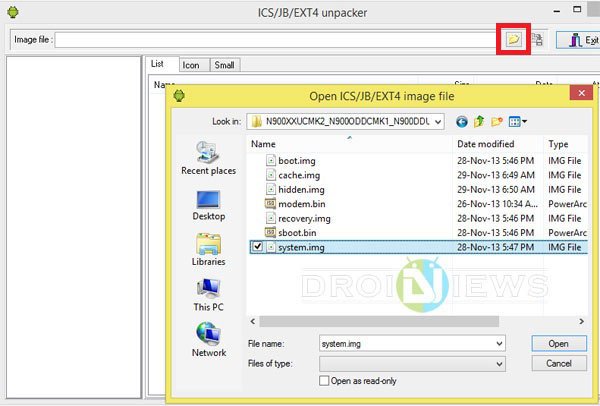Click the recovery.img file icon

[x=271, y=218]
